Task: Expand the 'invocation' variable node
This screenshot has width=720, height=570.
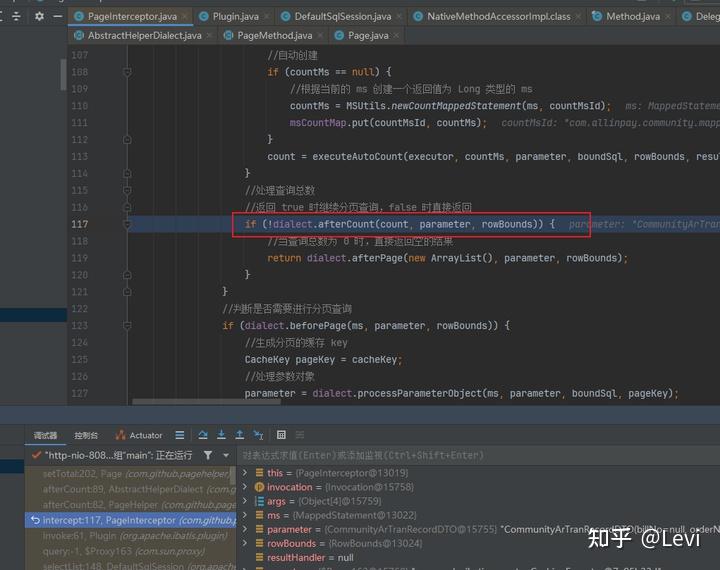Action: tap(245, 487)
